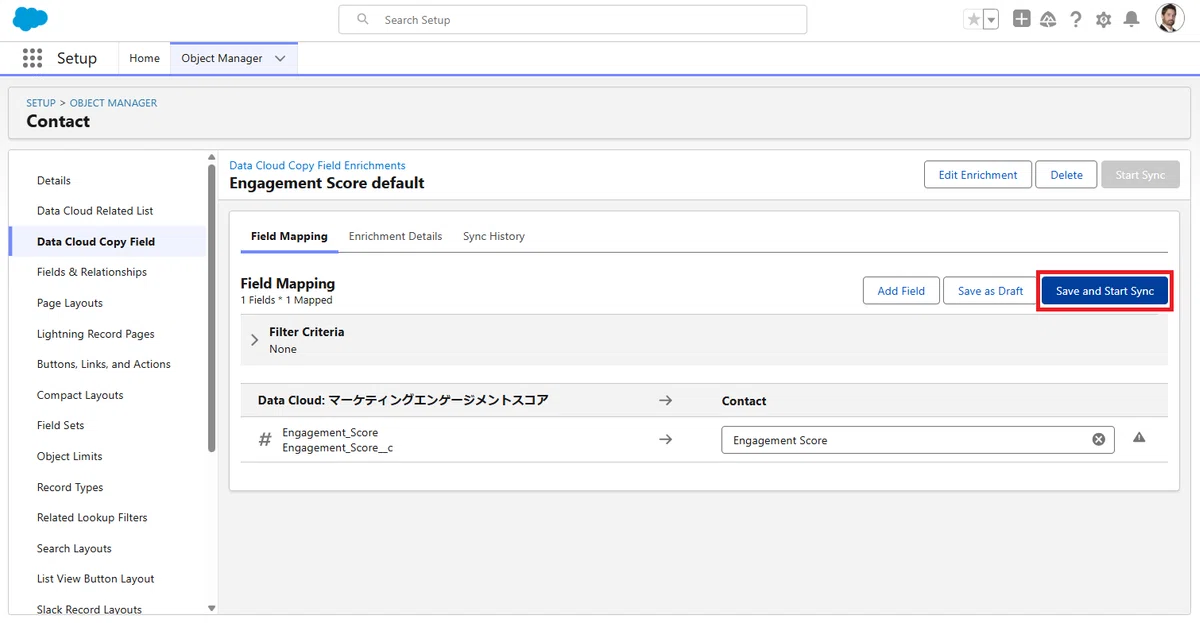Switch to the Sync History tab
This screenshot has height=623, width=1200.
[494, 236]
